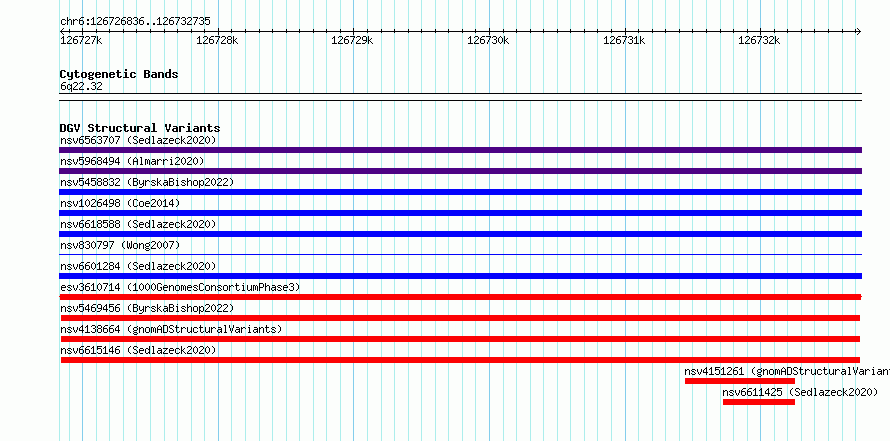
Task: Click the 126727k ruler position
Action: (x=81, y=40)
